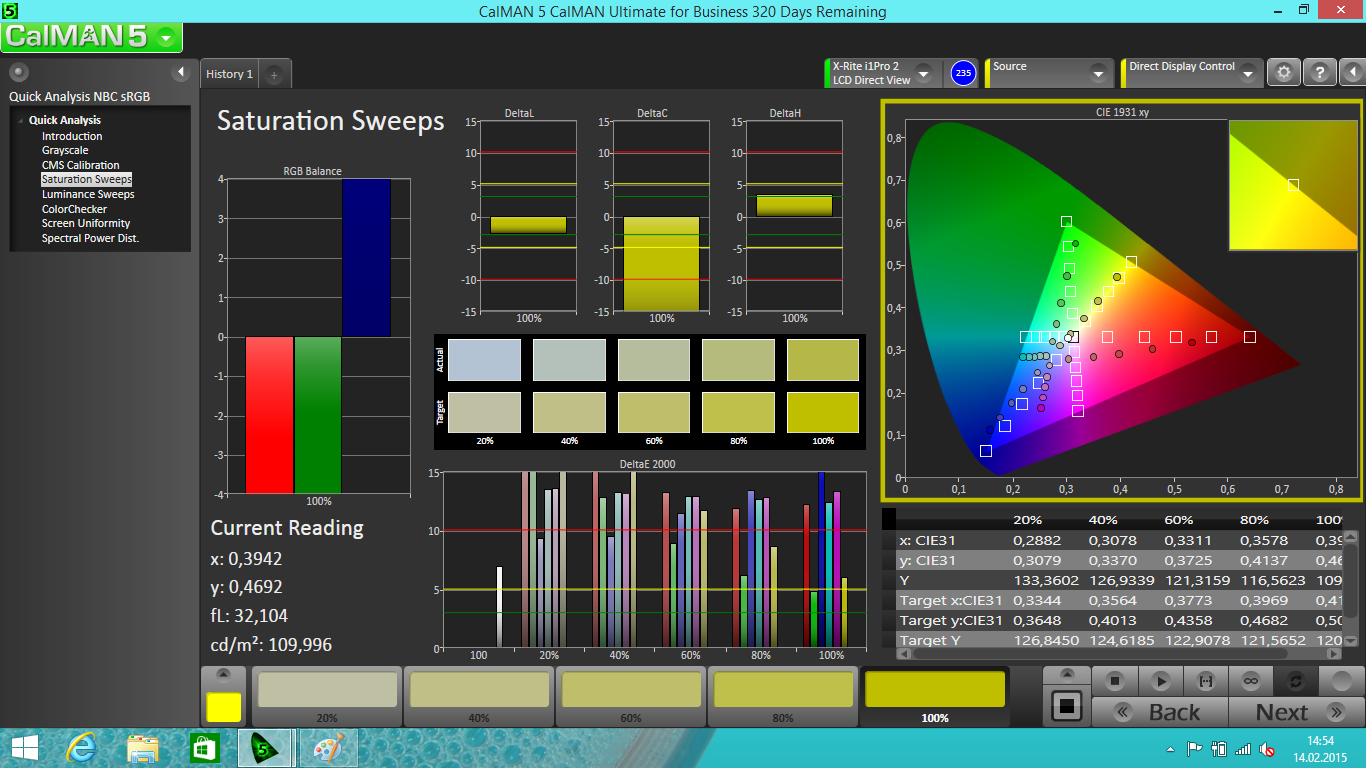1366x768 pixels.
Task: Click the stop measurement icon
Action: click(1114, 681)
